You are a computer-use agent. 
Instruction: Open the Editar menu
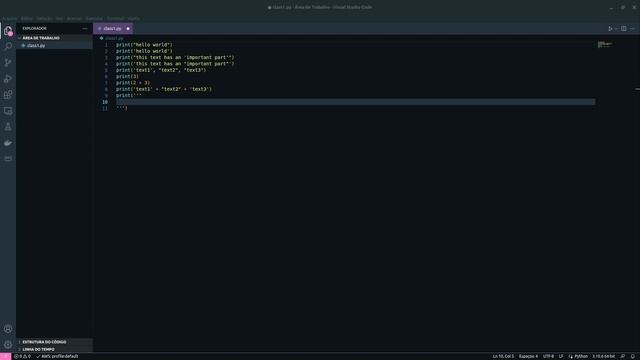pyautogui.click(x=27, y=18)
